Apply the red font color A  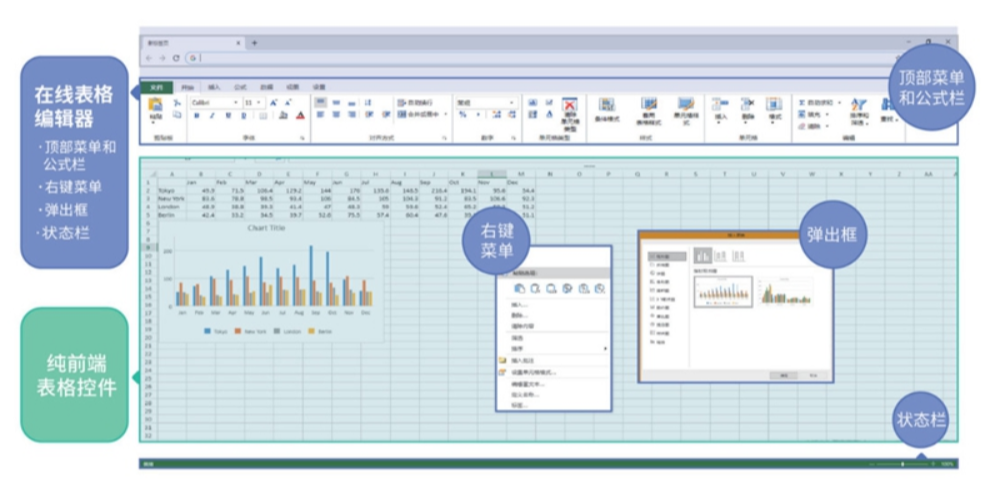click(301, 115)
